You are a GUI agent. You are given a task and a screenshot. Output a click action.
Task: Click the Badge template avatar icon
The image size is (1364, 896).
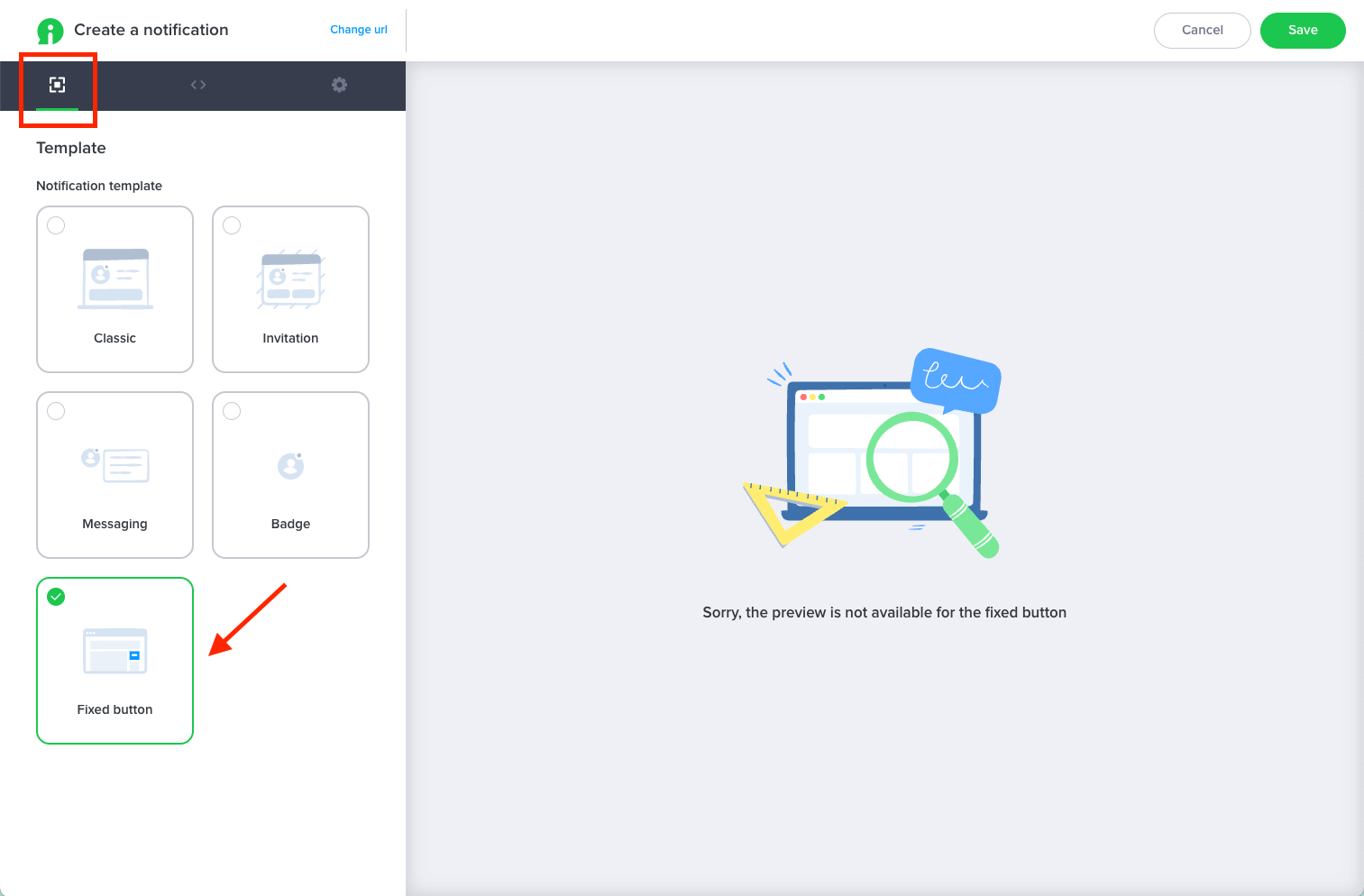pyautogui.click(x=290, y=465)
